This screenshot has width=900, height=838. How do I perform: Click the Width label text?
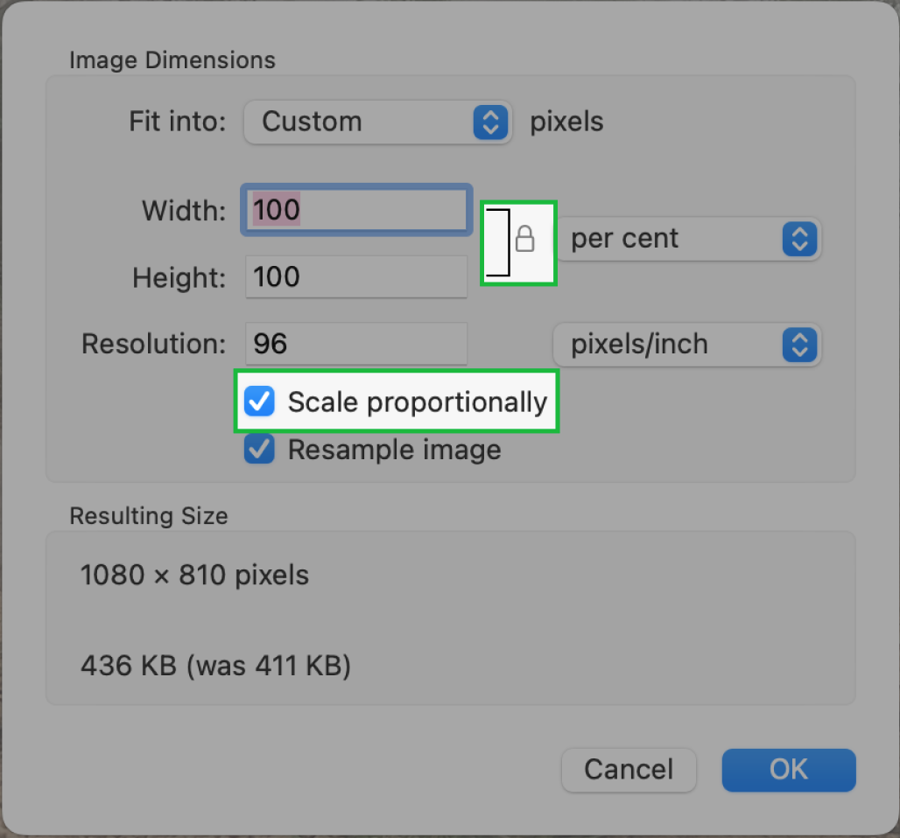[184, 211]
